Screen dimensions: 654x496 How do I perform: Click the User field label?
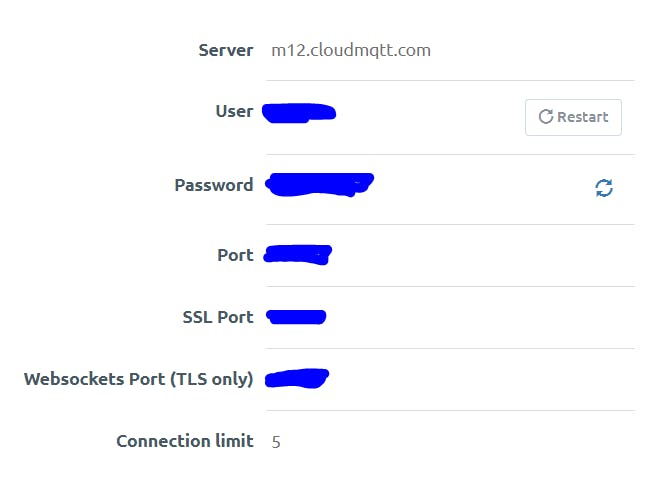click(234, 111)
